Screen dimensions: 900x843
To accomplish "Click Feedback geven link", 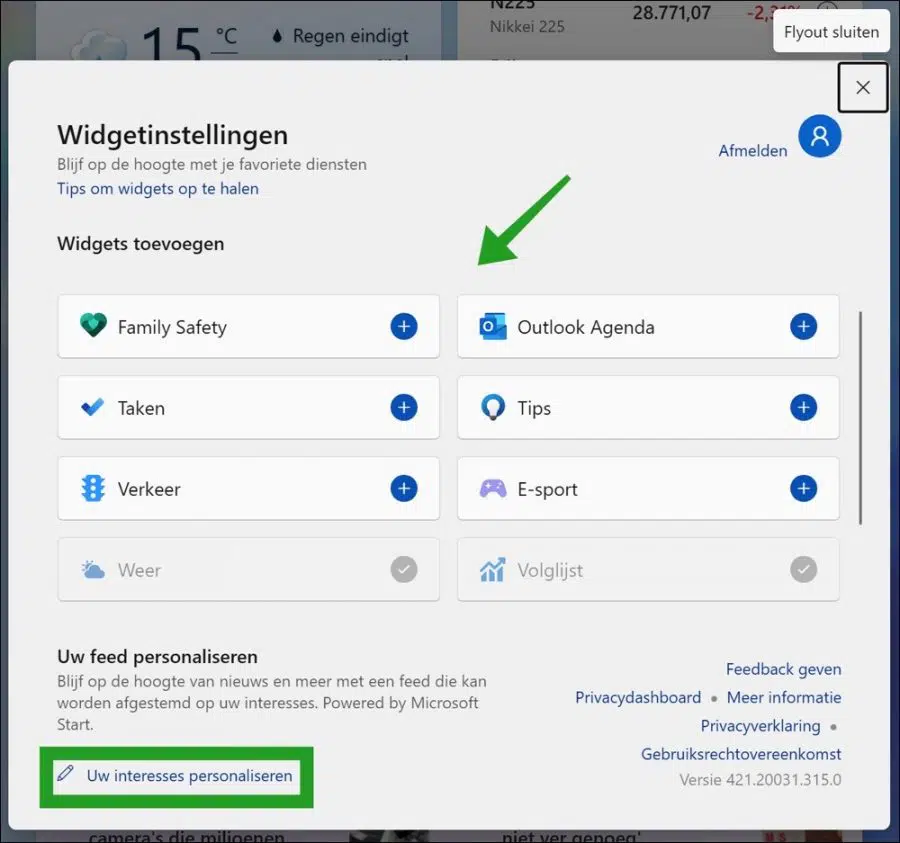I will (x=783, y=669).
